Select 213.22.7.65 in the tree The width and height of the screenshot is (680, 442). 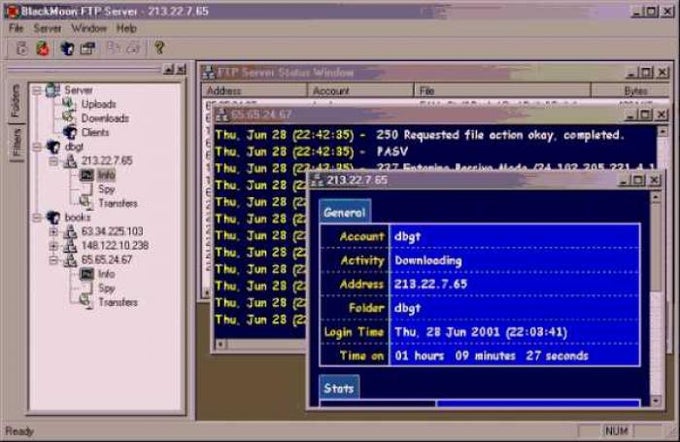coord(107,160)
